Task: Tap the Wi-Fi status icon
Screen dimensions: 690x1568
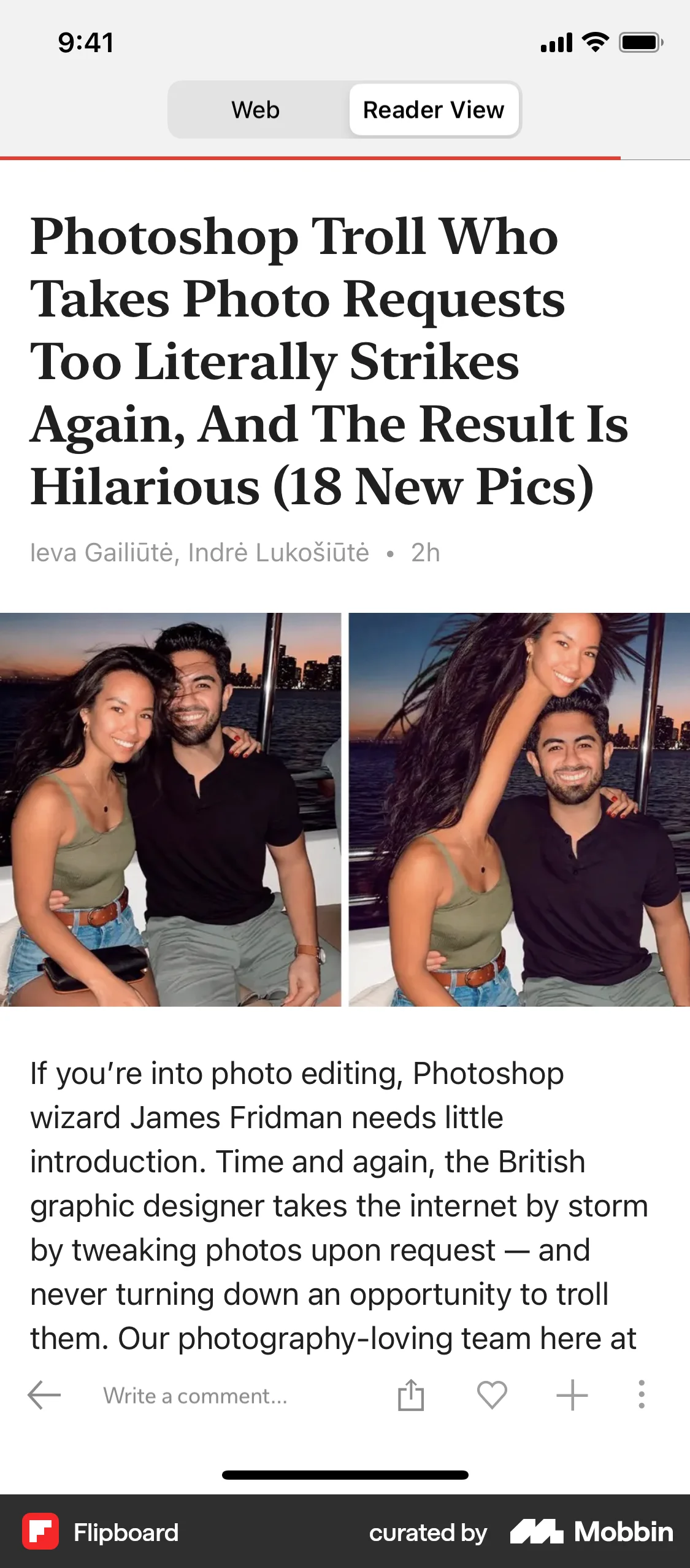Action: coord(595,42)
